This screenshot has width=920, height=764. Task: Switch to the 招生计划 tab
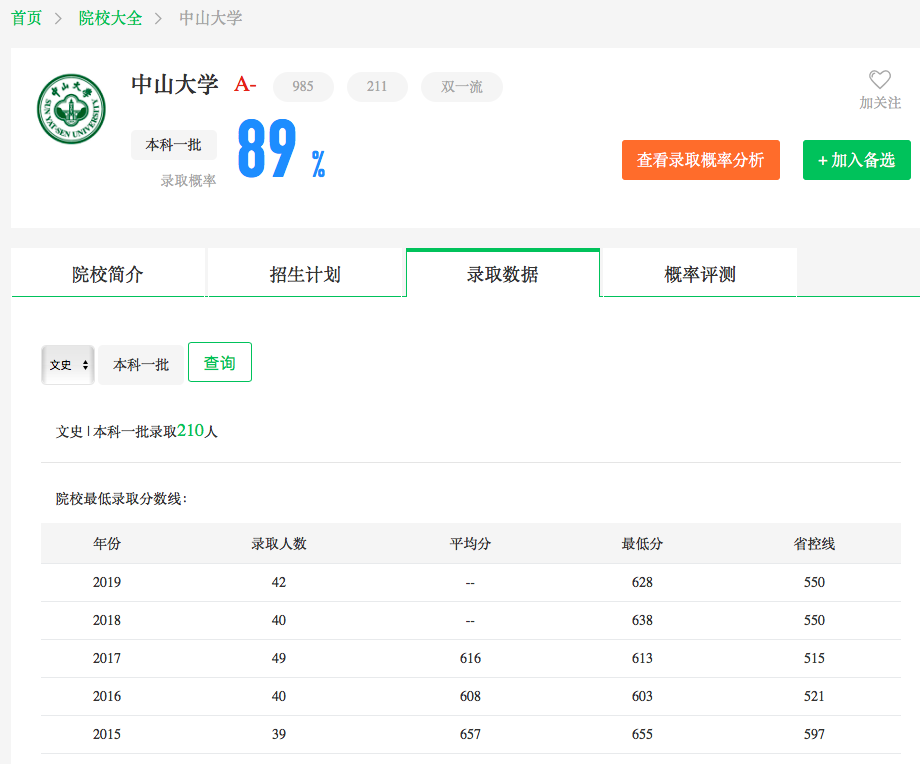305,274
